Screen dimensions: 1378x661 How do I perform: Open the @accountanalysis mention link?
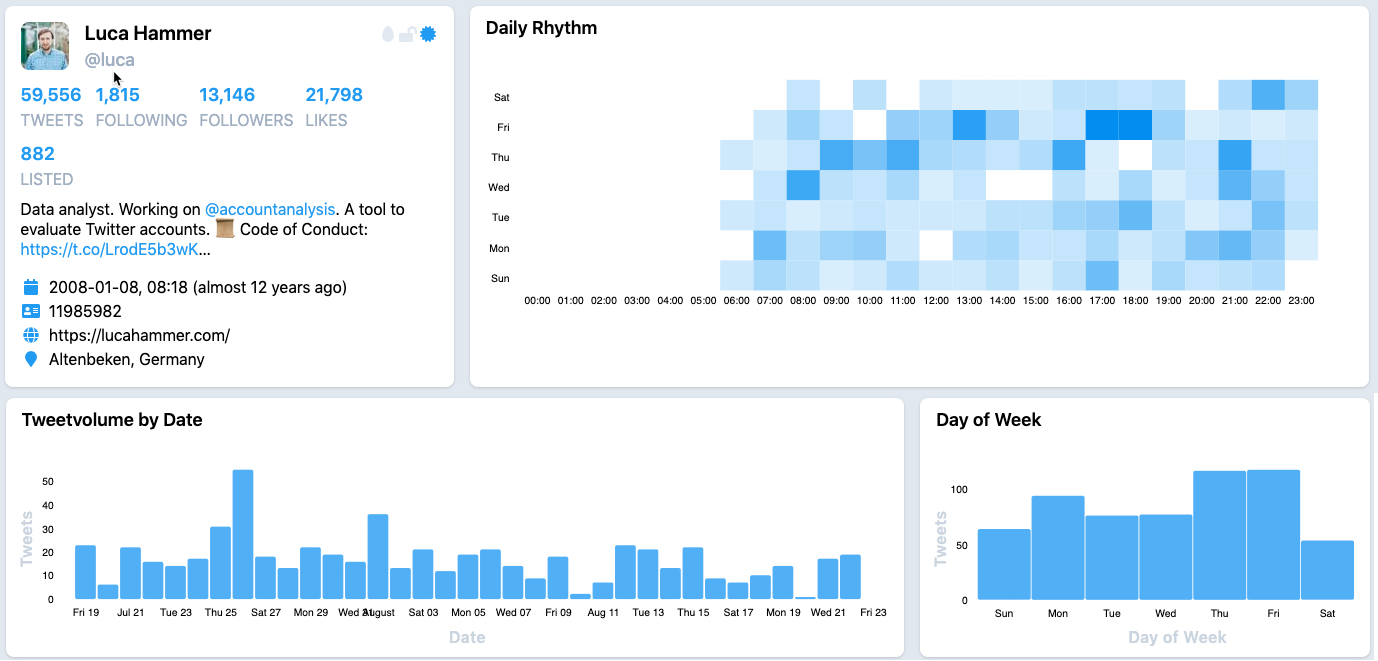(x=269, y=210)
